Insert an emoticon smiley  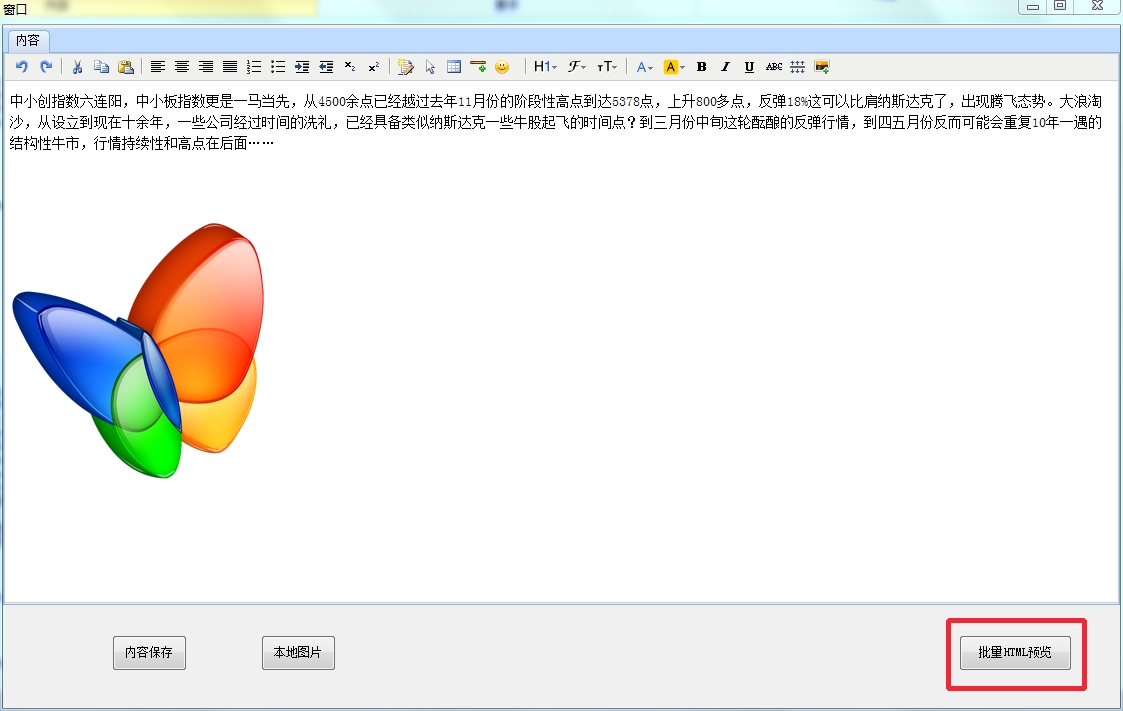(x=502, y=67)
